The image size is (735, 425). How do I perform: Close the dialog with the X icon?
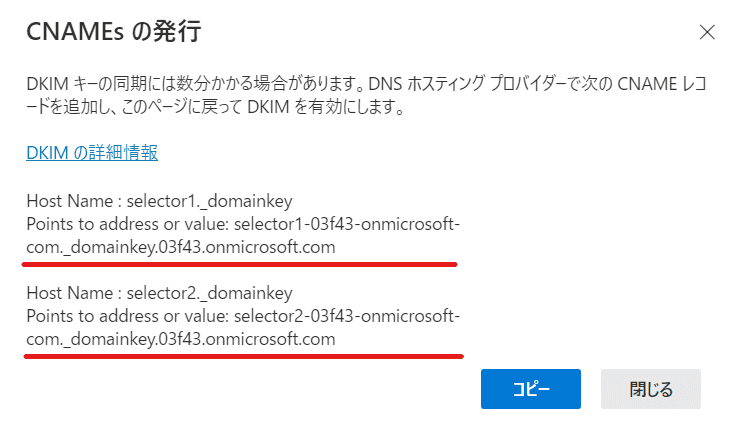click(x=707, y=32)
